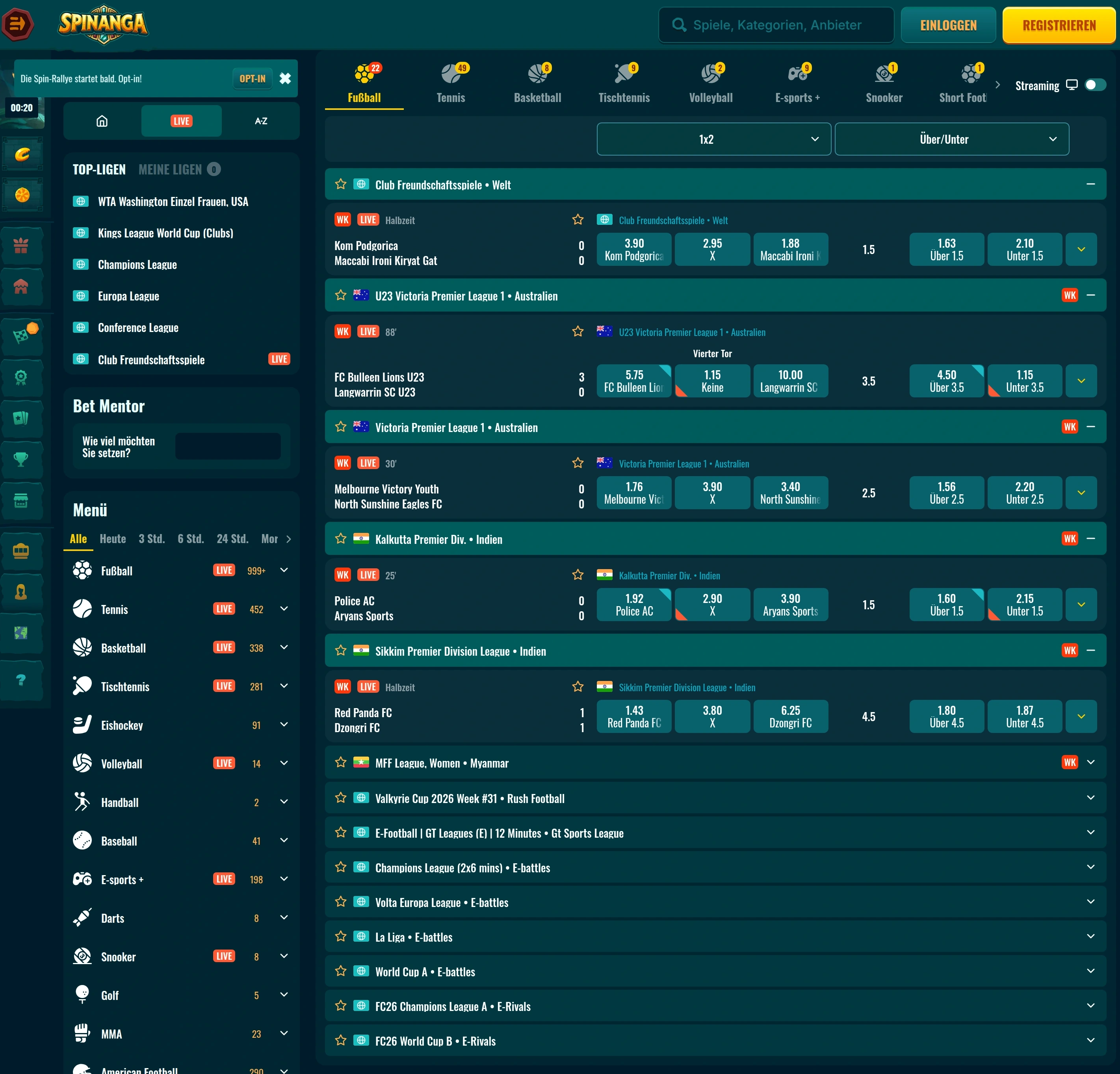Focus the search field for Spiele, Kategorien, Anbieter
Viewport: 1120px width, 1074px height.
(776, 25)
